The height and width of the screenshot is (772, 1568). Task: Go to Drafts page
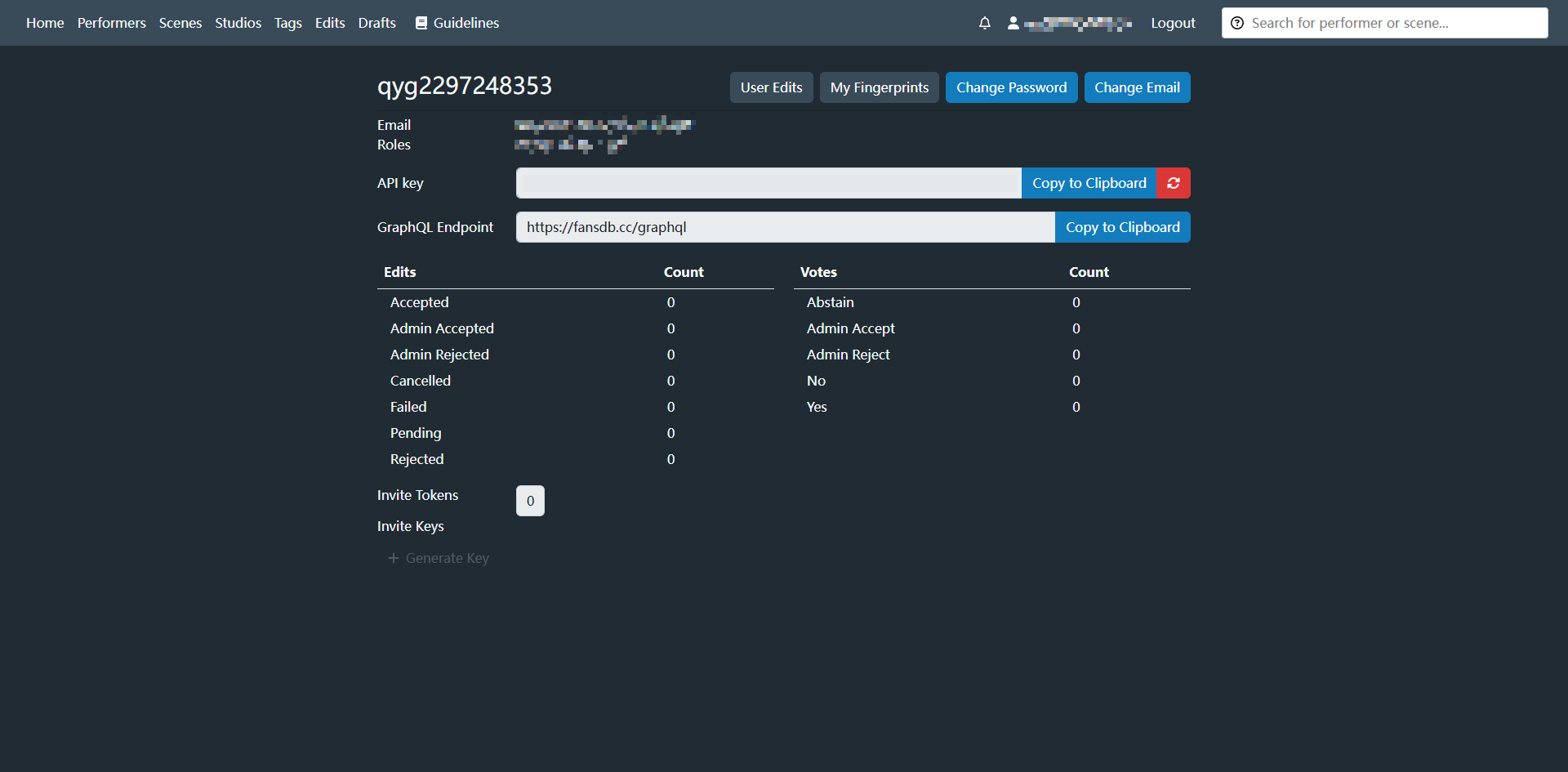(376, 23)
